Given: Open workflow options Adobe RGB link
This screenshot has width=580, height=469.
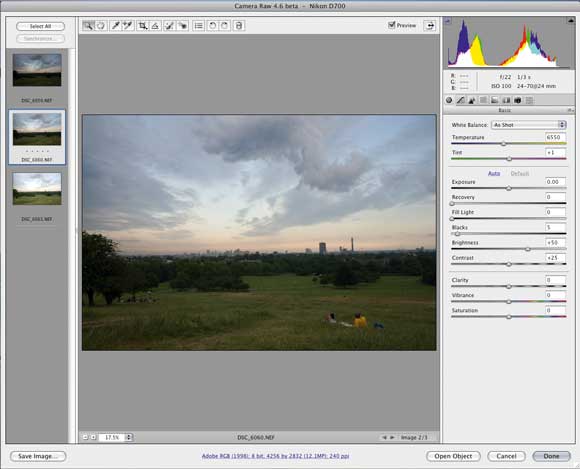Looking at the screenshot, I should pos(275,456).
